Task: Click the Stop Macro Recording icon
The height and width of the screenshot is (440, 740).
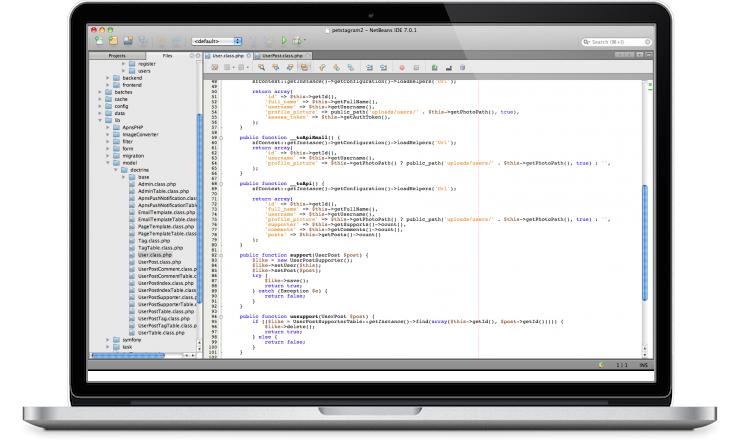Action: 416,68
